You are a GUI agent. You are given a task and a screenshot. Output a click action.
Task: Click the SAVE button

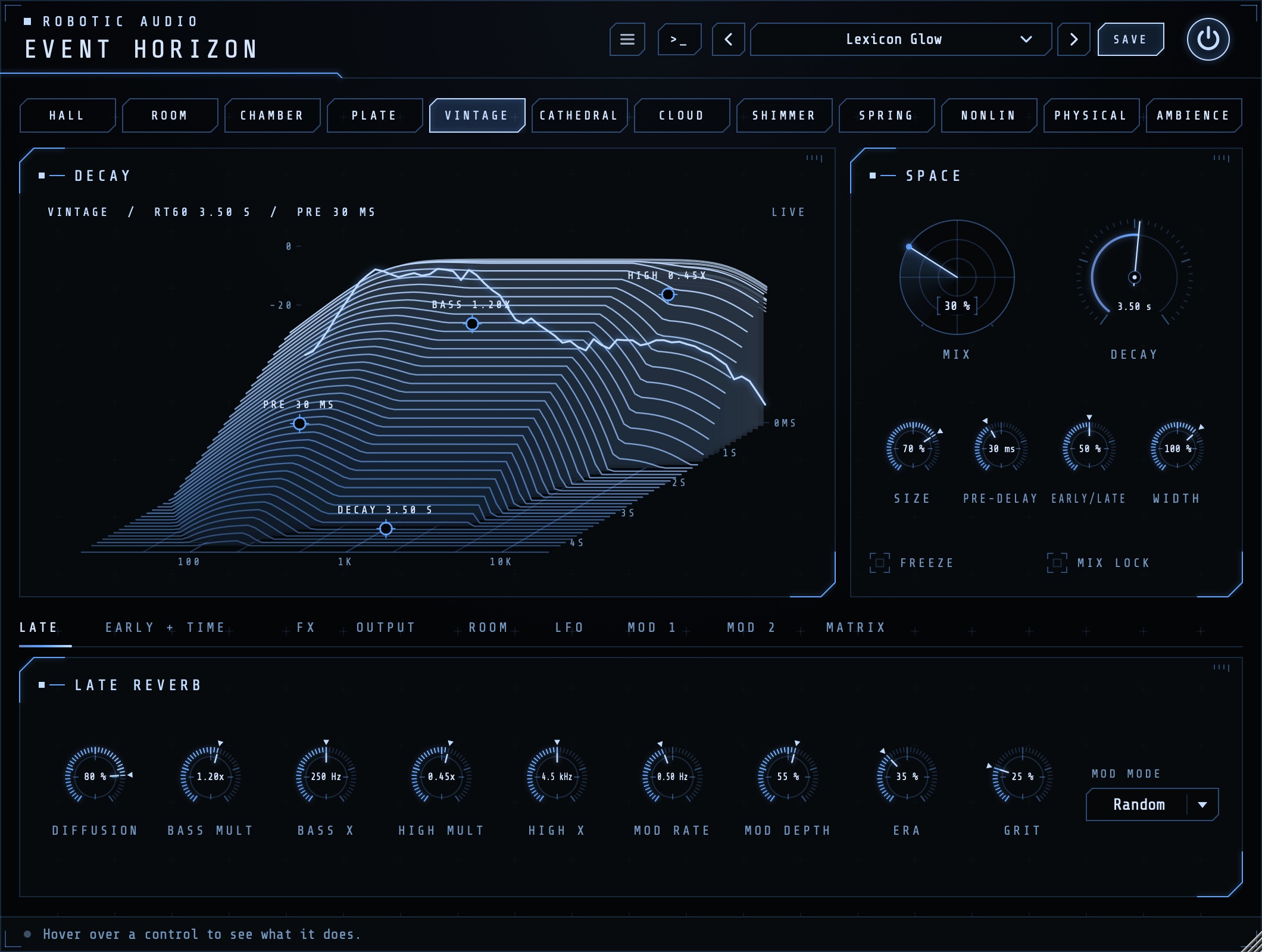1130,39
